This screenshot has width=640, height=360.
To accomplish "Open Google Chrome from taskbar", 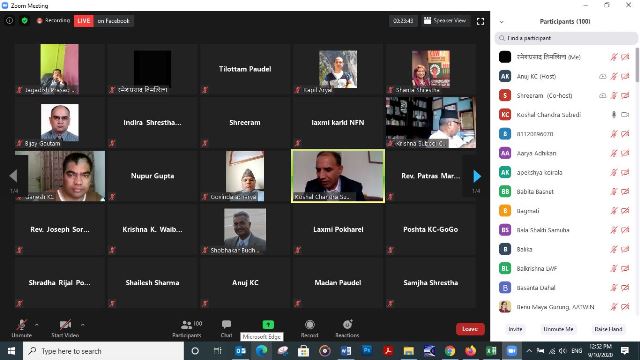I will (x=450, y=351).
